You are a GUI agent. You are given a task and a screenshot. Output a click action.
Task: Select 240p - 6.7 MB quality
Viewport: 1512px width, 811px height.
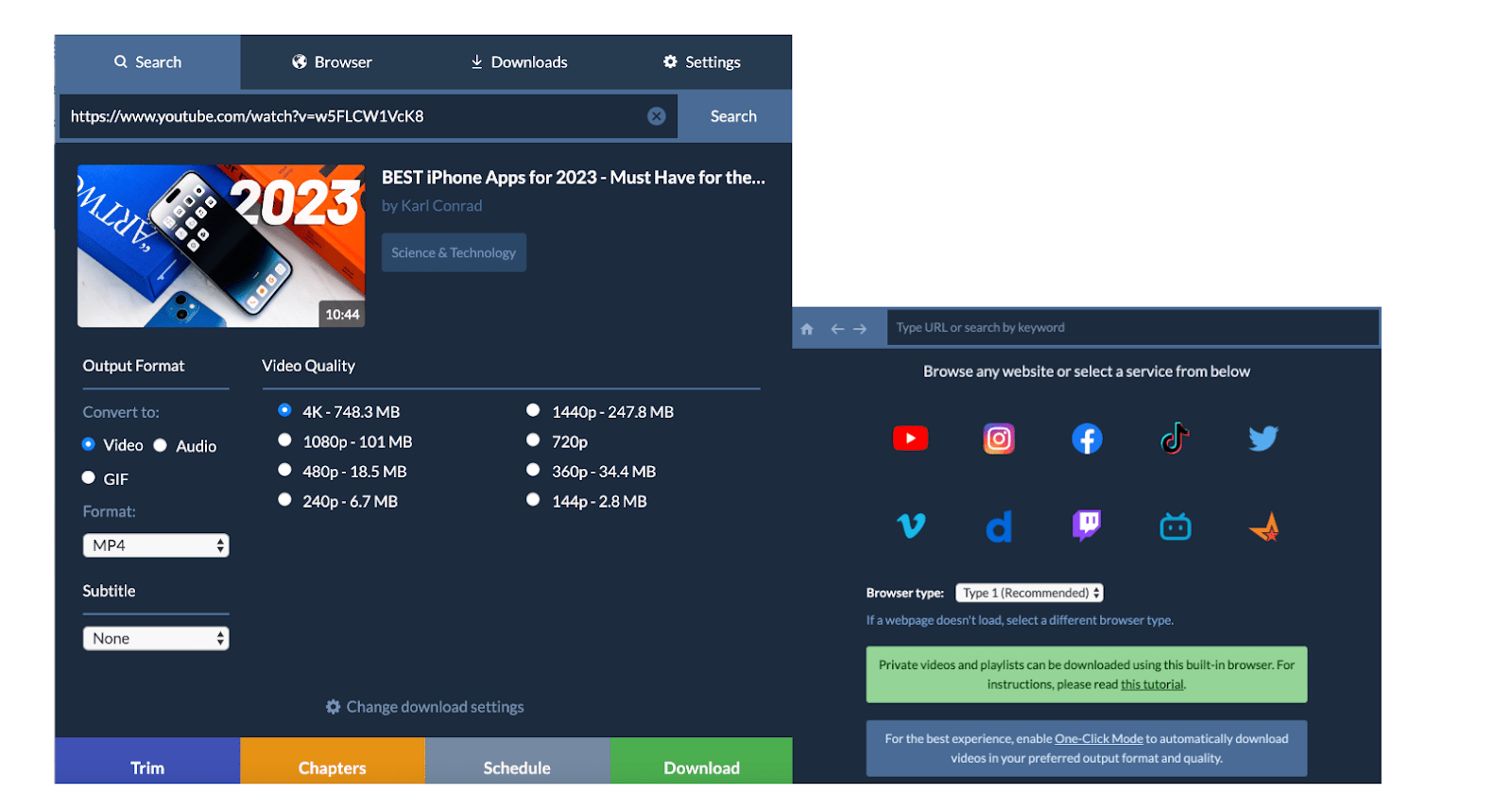284,499
